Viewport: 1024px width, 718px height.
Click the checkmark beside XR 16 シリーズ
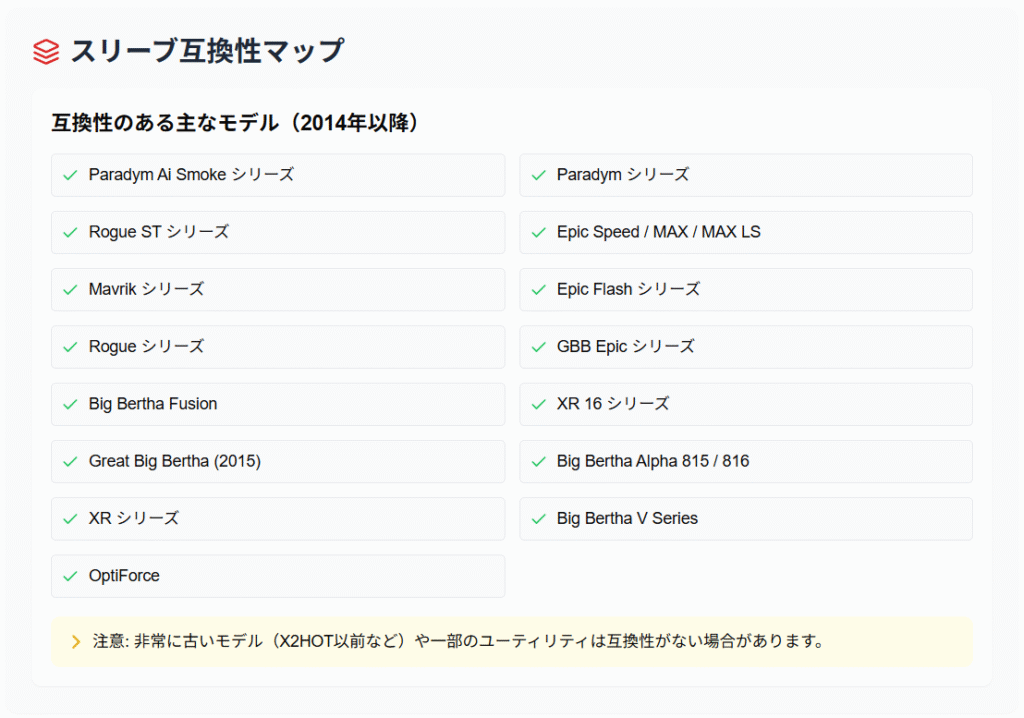539,404
